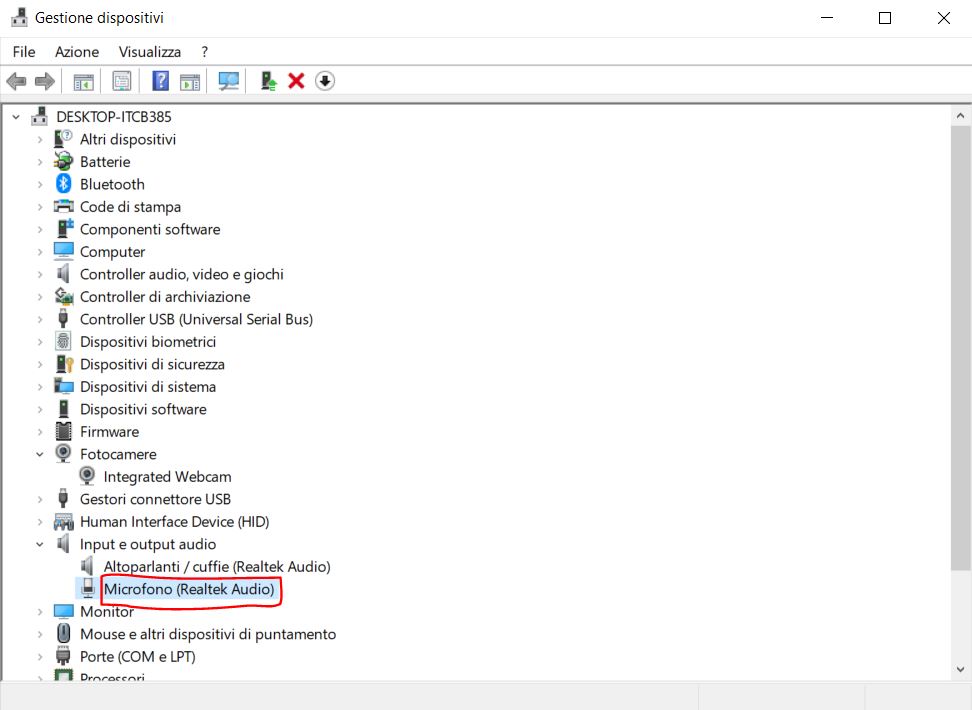Expand Altri dispositivi category
The width and height of the screenshot is (972, 710).
(x=40, y=139)
